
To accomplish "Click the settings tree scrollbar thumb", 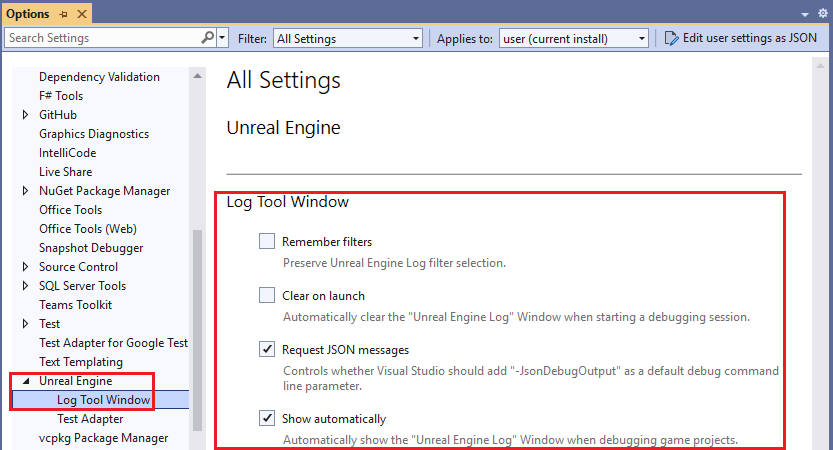I will (198, 330).
